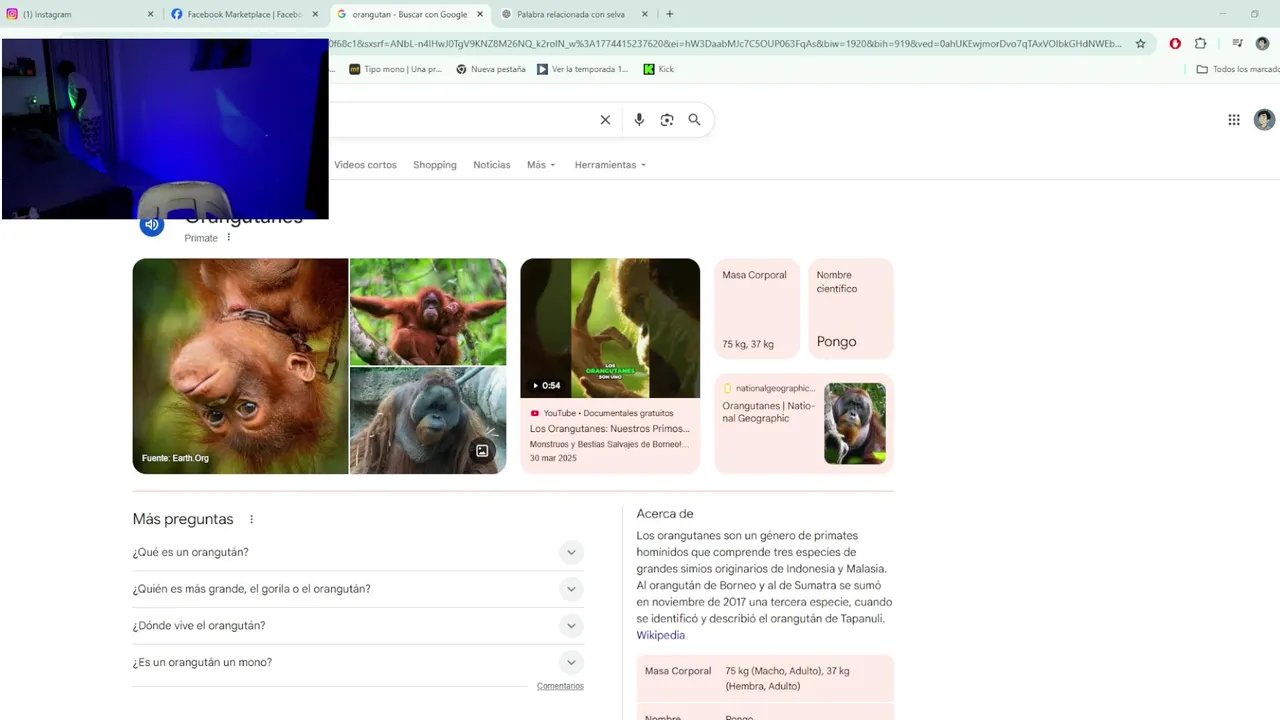Open the media control icon in toolbar

(x=1237, y=44)
